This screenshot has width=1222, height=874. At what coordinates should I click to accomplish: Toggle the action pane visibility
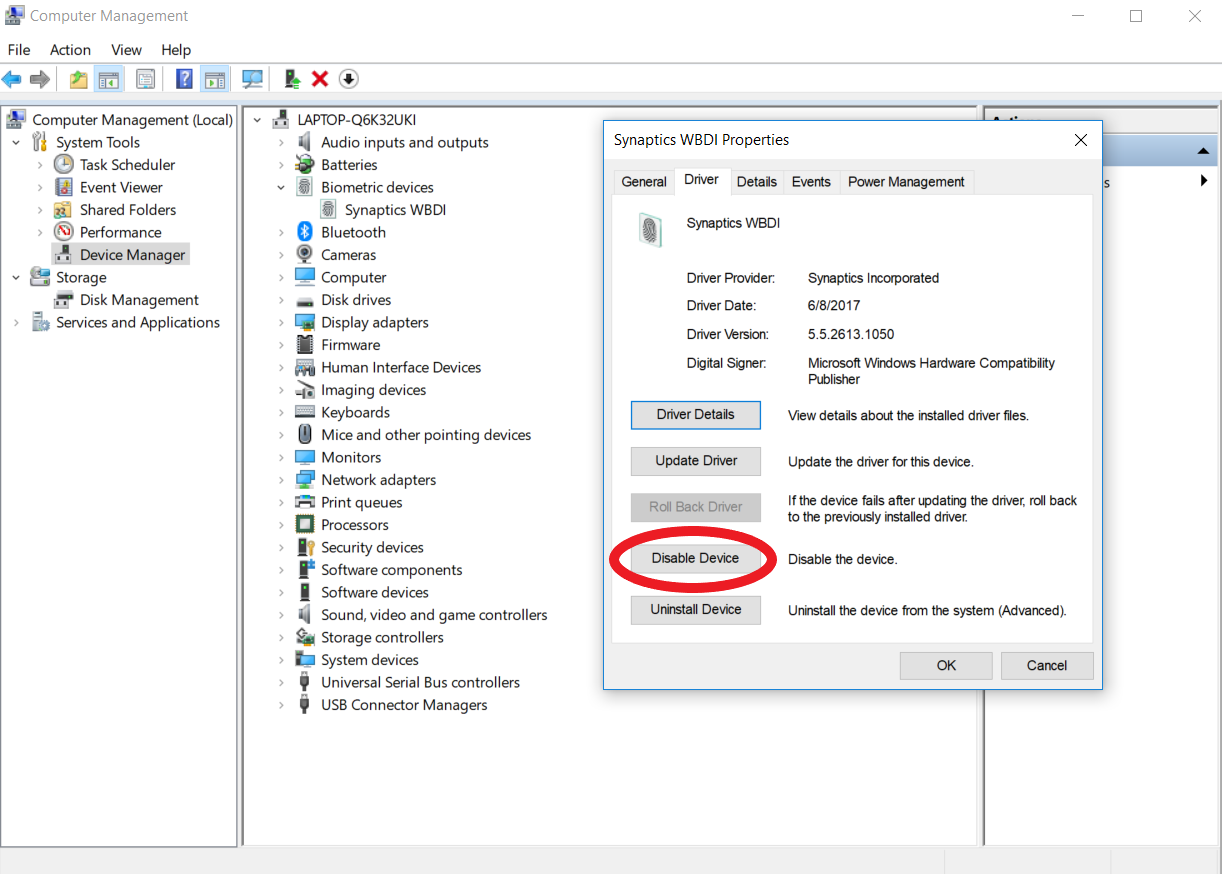[x=215, y=78]
